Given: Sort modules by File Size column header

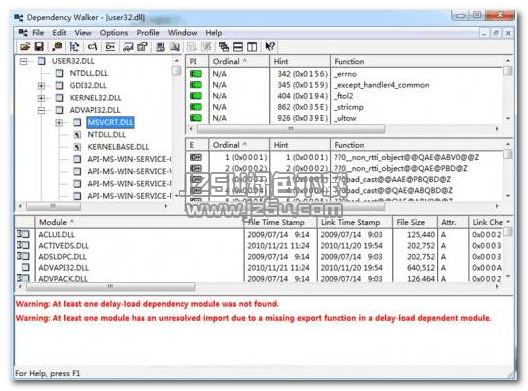Looking at the screenshot, I should (x=415, y=222).
